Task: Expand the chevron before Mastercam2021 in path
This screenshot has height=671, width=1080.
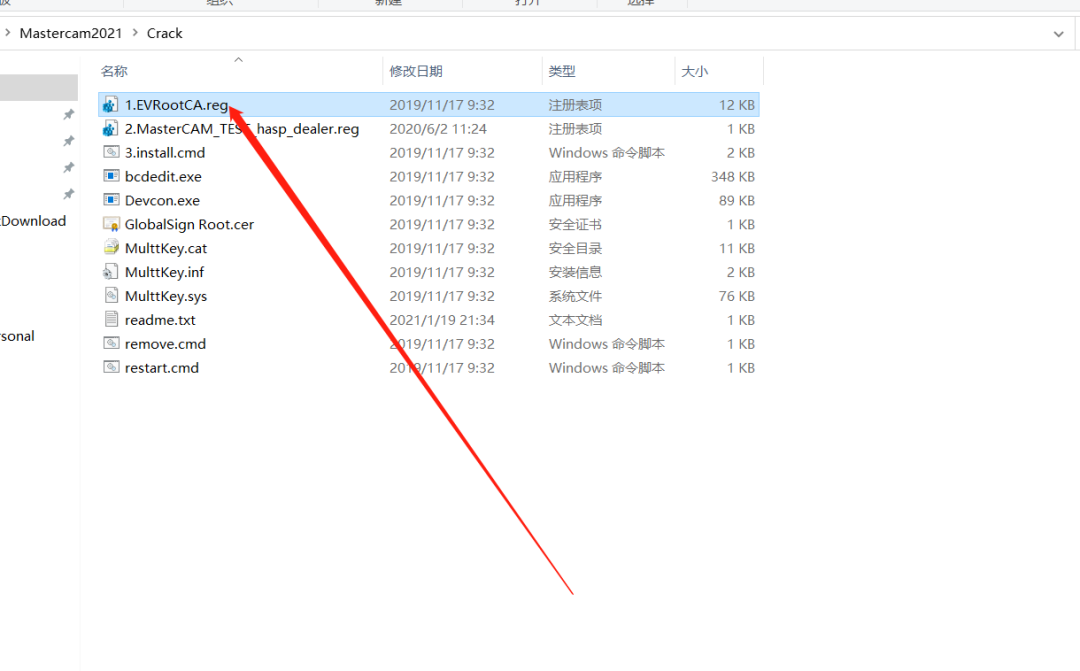Action: point(8,33)
